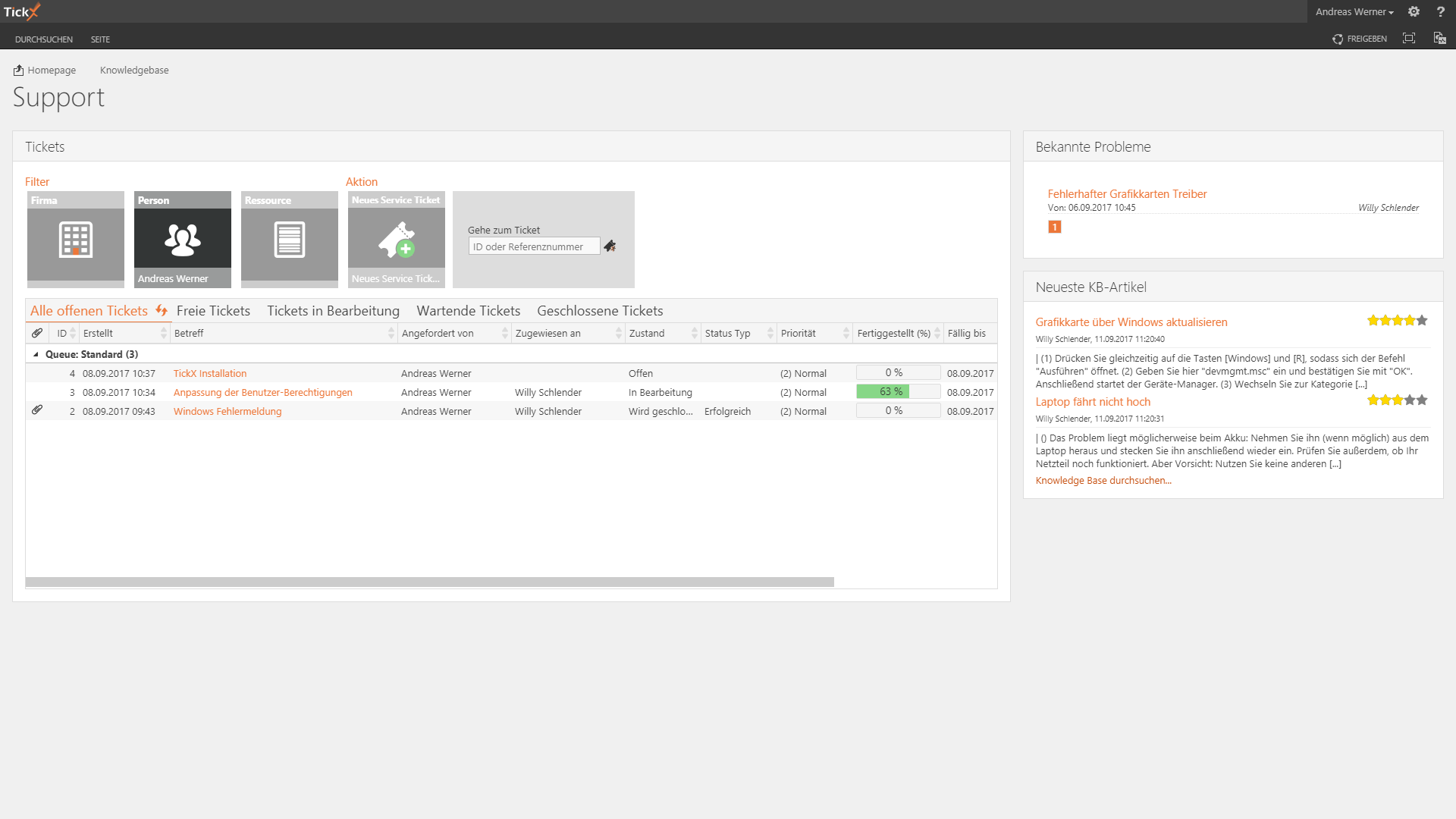Open help question mark icon
This screenshot has width=1456, height=819.
tap(1440, 11)
